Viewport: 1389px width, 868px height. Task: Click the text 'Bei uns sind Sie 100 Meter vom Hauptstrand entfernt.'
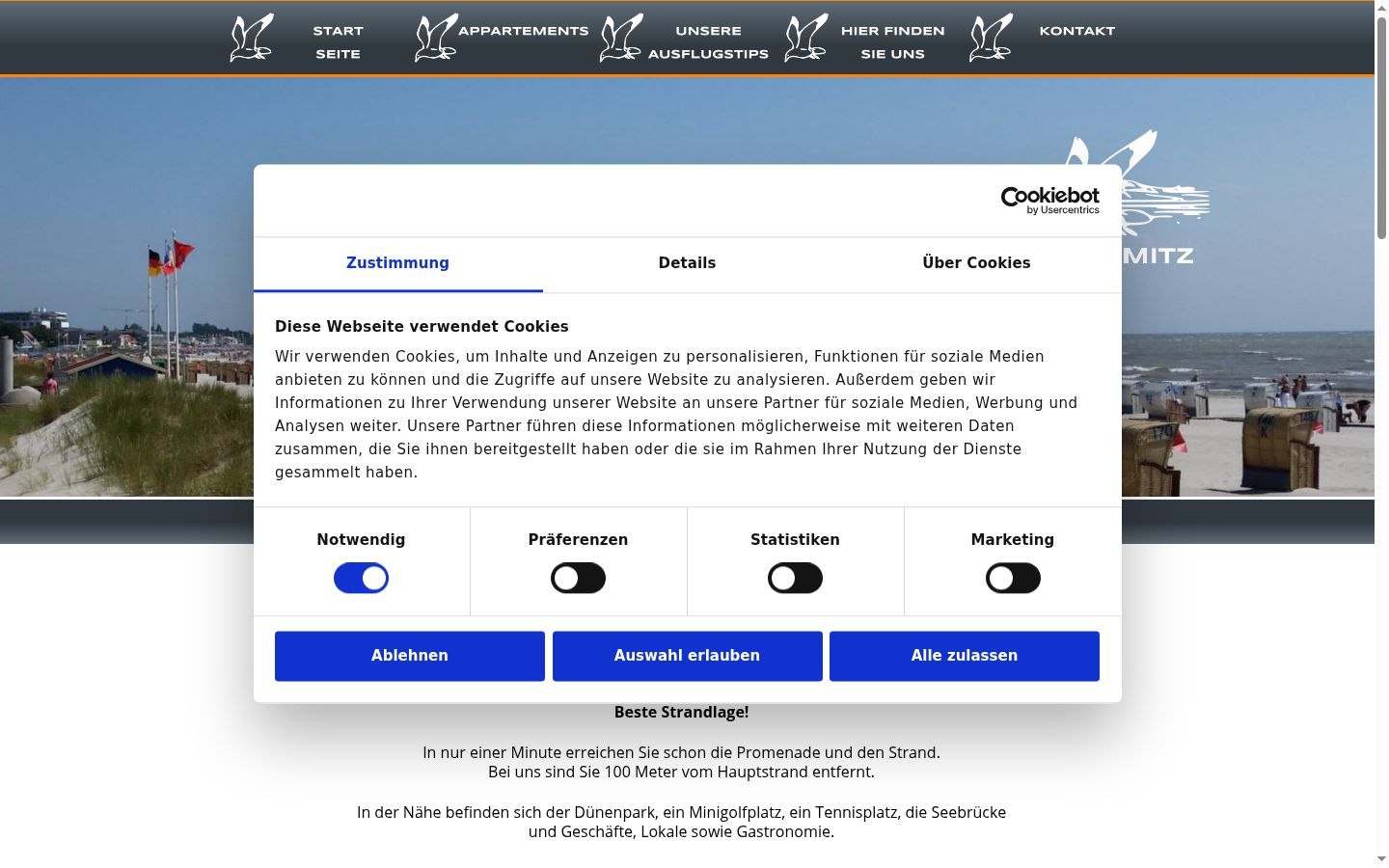(x=682, y=773)
